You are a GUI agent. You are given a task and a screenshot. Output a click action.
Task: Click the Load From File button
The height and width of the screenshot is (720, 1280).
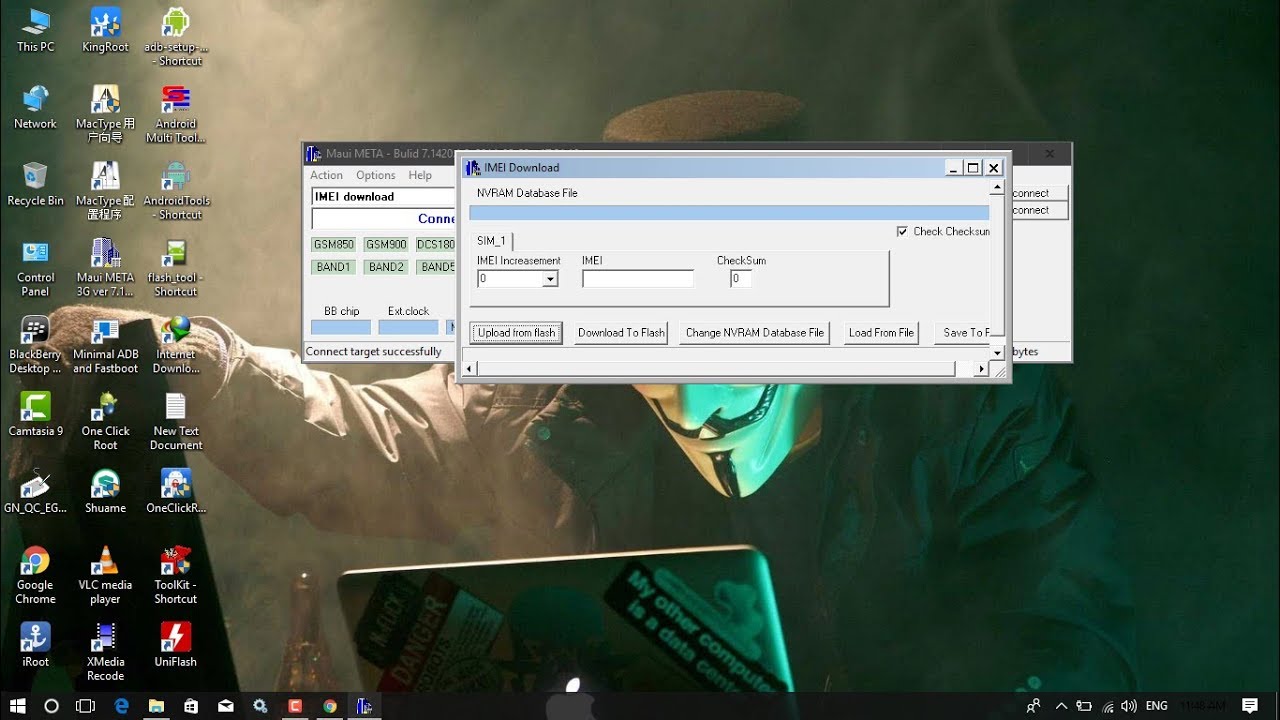[881, 333]
